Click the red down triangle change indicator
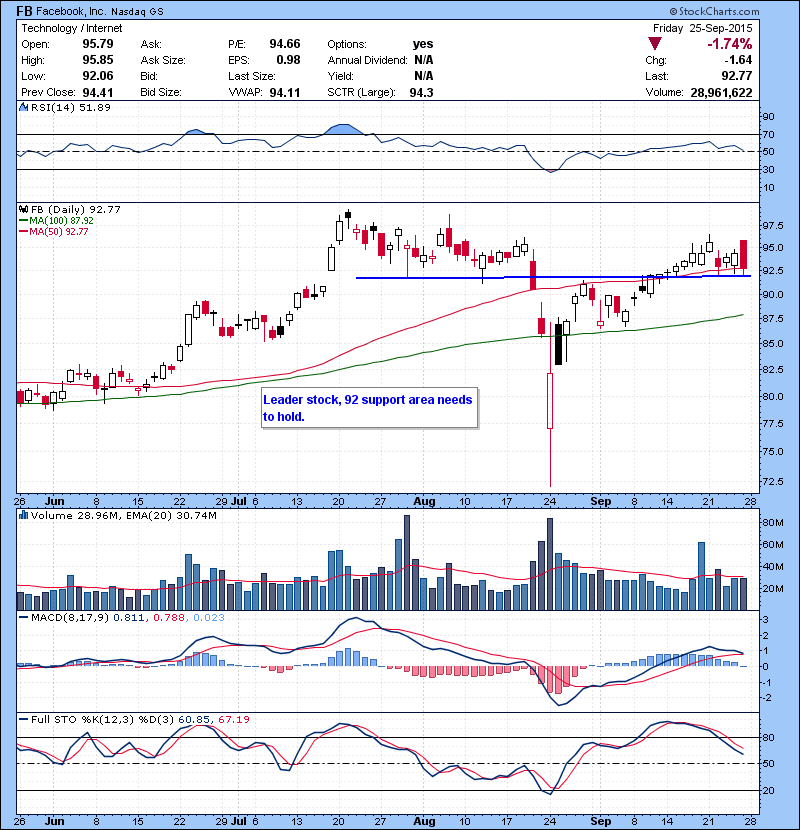The width and height of the screenshot is (800, 830). coord(655,44)
